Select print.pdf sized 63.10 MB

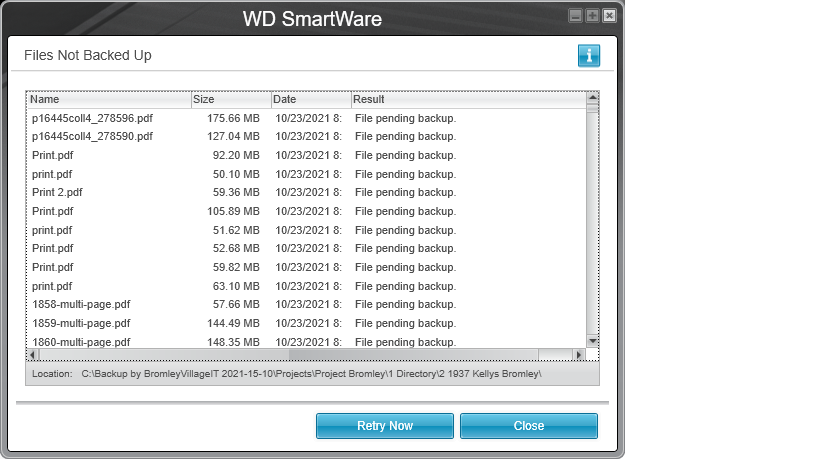click(52, 286)
